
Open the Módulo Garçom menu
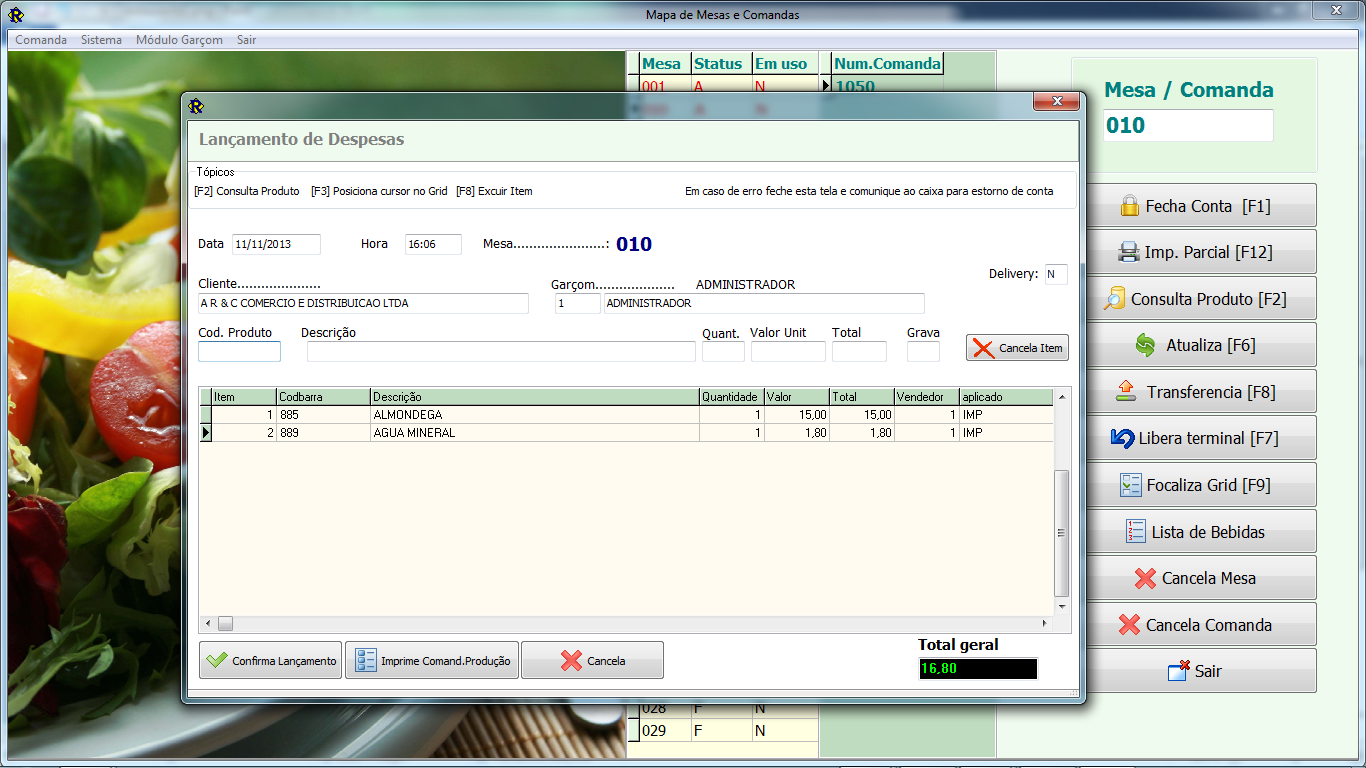179,40
